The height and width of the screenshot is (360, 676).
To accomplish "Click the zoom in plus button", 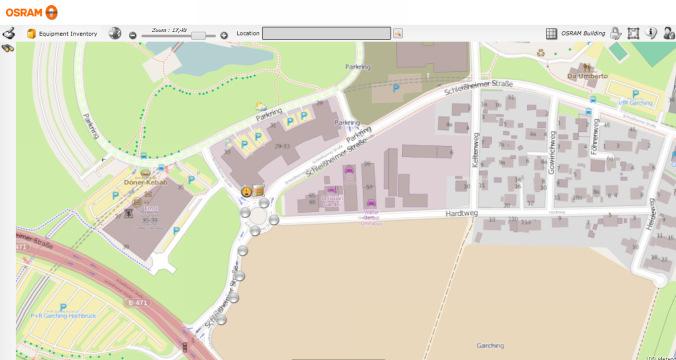I will (224, 35).
